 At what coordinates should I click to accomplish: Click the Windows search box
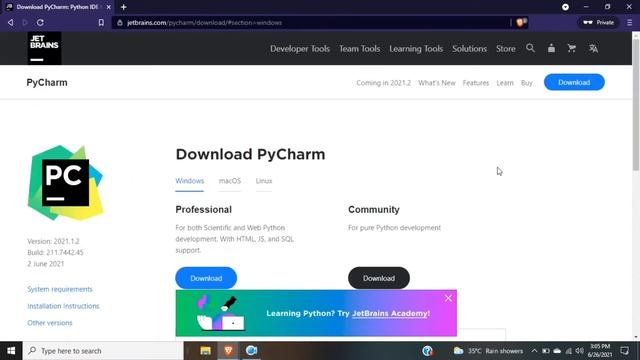[103, 351]
